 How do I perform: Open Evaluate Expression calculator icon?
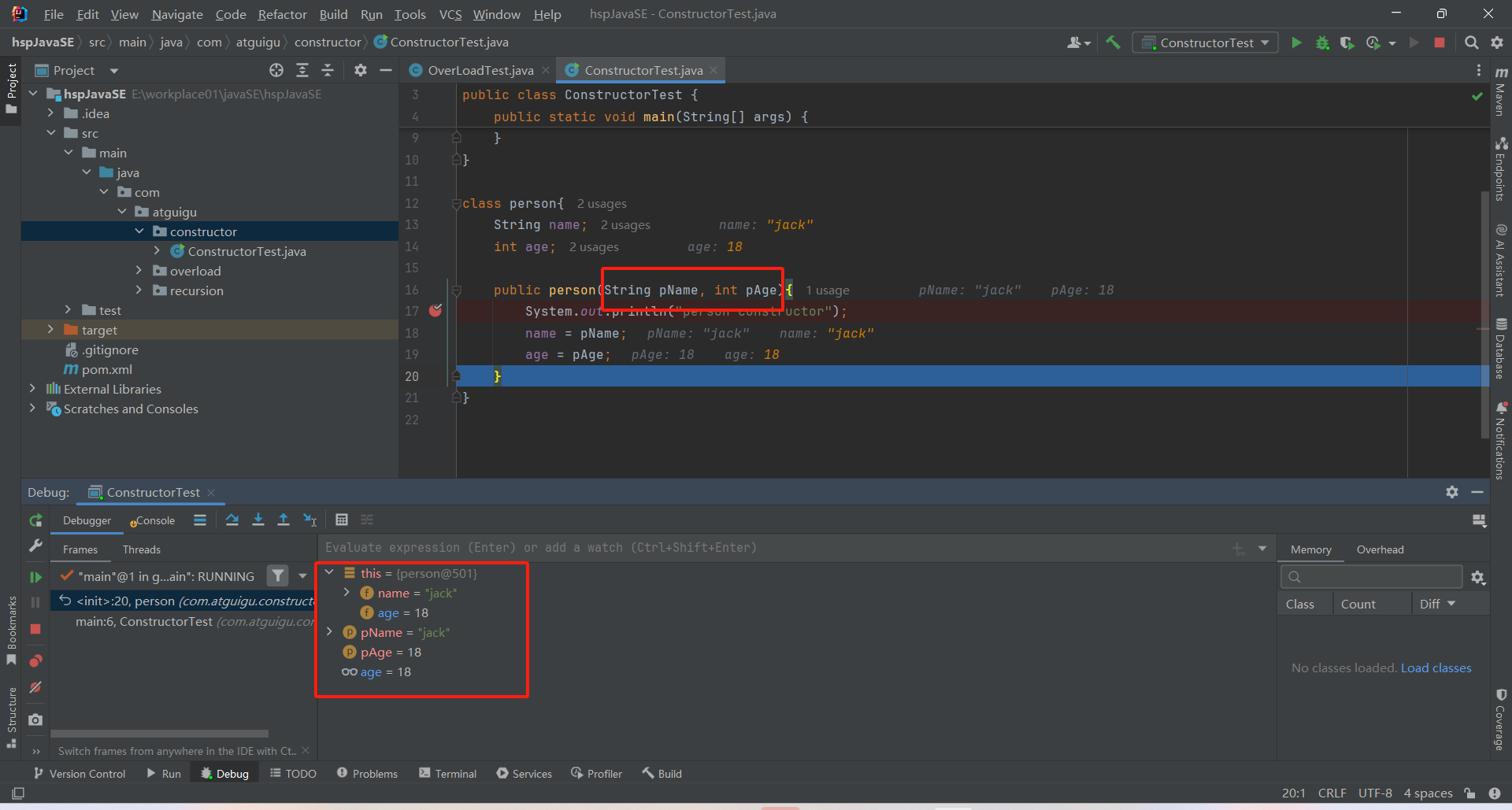click(x=341, y=520)
